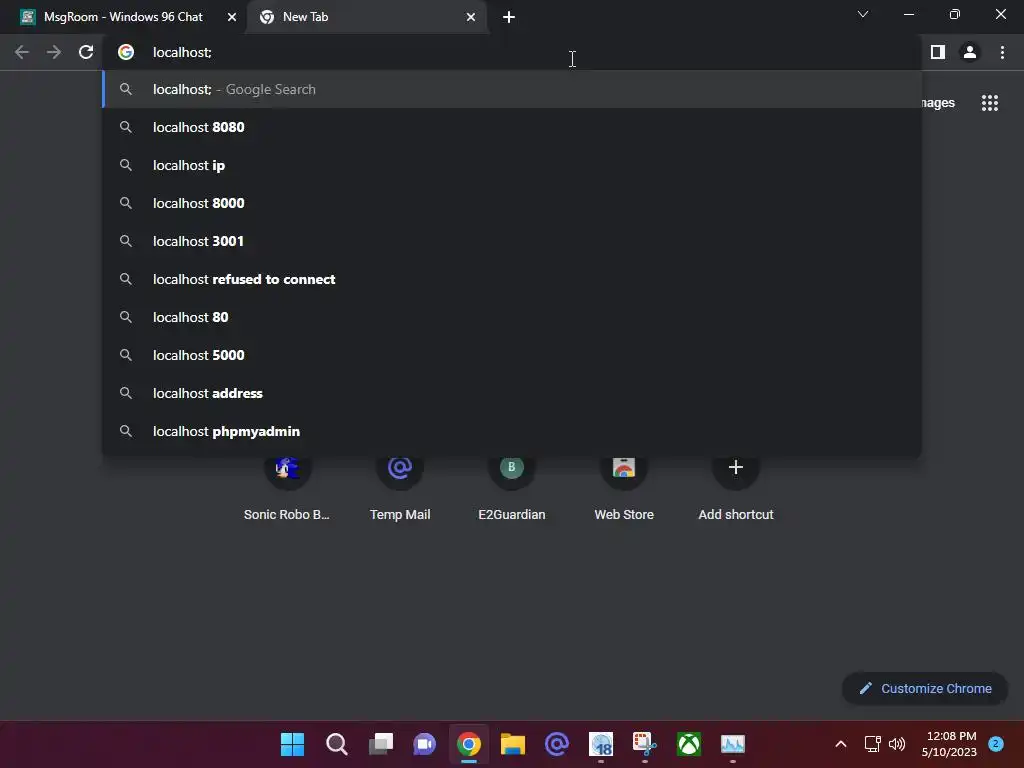Open the Temp Mail shortcut
The image size is (1024, 768).
click(x=400, y=487)
